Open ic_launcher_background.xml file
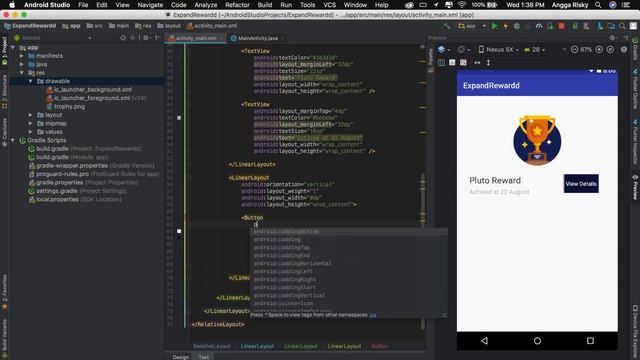The image size is (640, 360). 93,90
